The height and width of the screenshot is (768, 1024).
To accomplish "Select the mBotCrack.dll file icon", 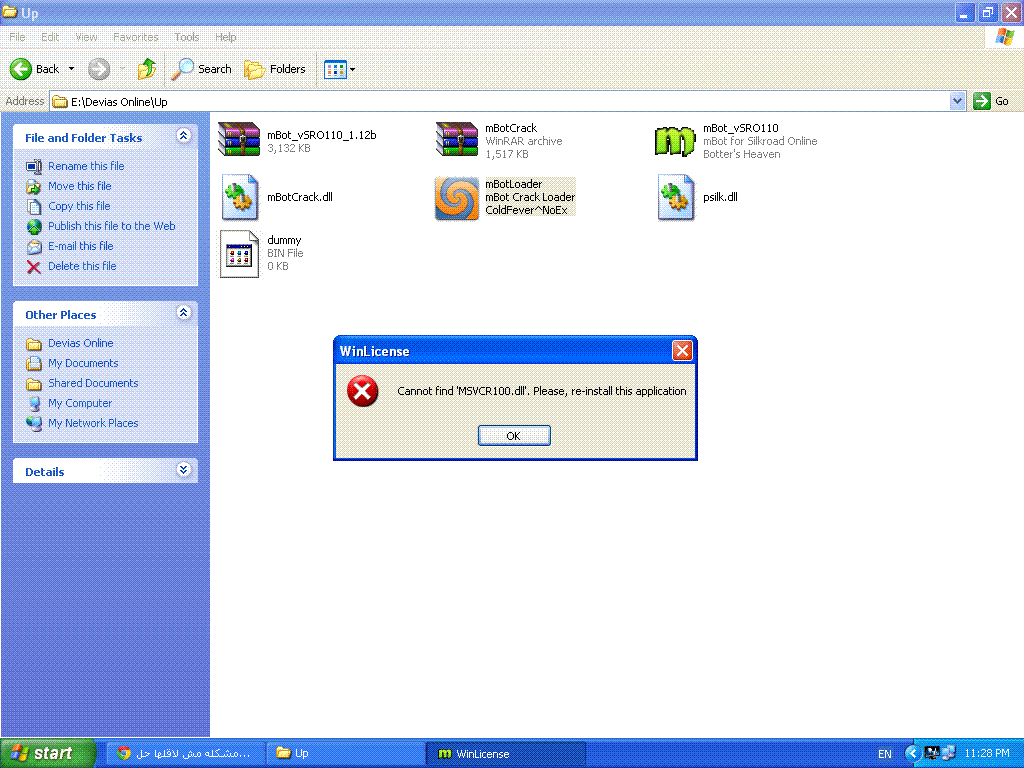I will [x=240, y=197].
